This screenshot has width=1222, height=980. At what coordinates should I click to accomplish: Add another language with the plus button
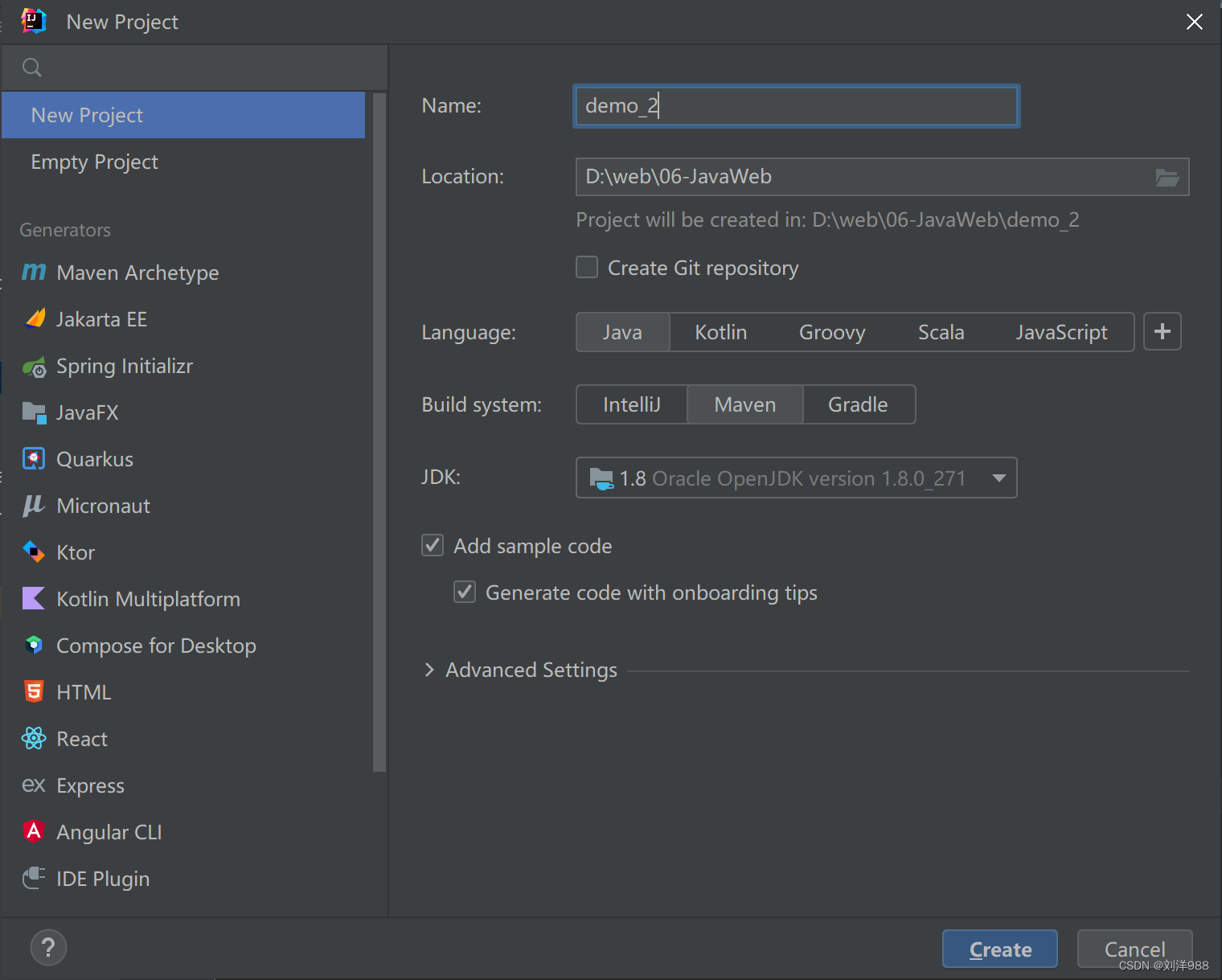pyautogui.click(x=1163, y=331)
